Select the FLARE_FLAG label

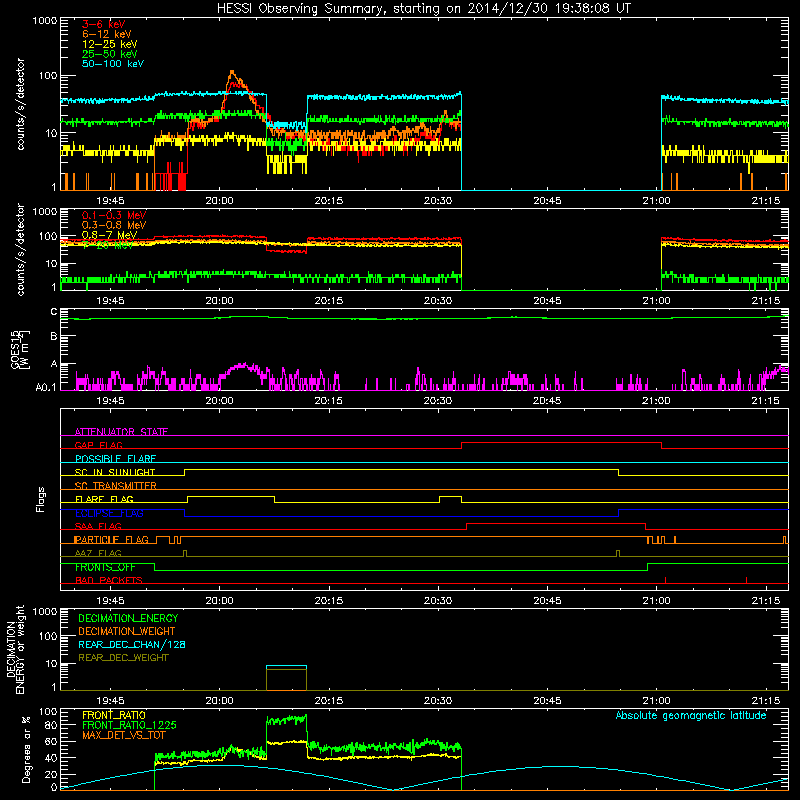[104, 499]
